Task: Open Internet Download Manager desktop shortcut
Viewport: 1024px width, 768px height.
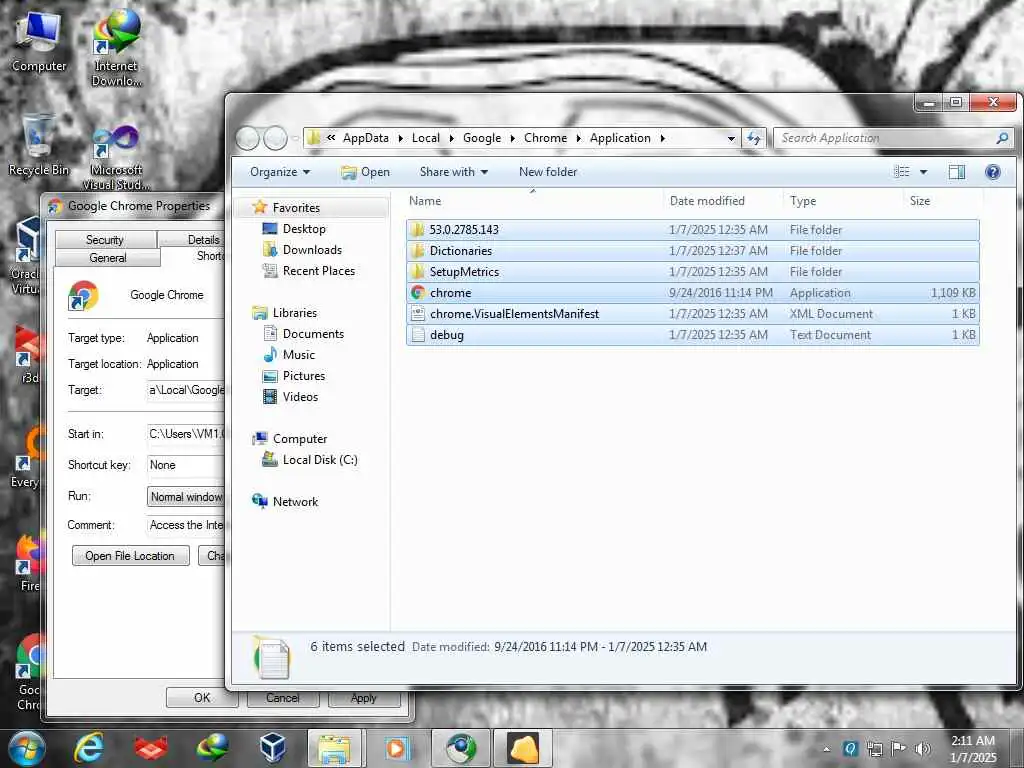Action: coord(116,47)
